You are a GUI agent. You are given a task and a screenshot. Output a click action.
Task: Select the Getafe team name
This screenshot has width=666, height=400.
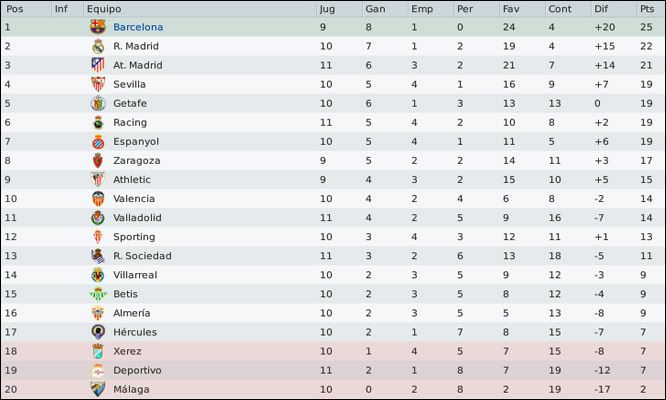click(x=130, y=104)
